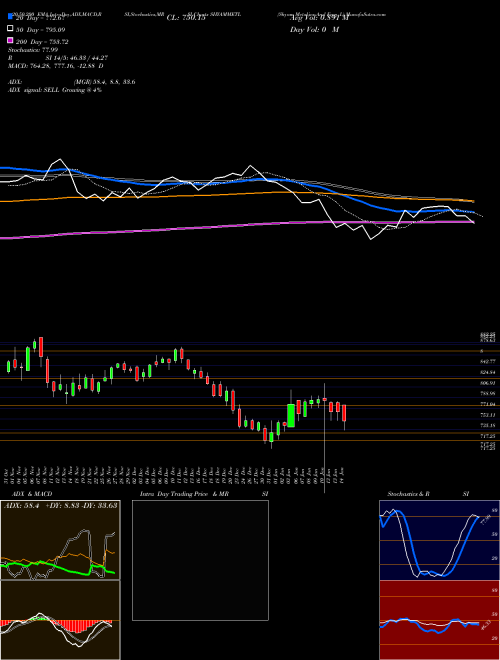Click the 'ADX: 58.4 +DY: 8.83 -DY: 33.63' header

(61, 505)
